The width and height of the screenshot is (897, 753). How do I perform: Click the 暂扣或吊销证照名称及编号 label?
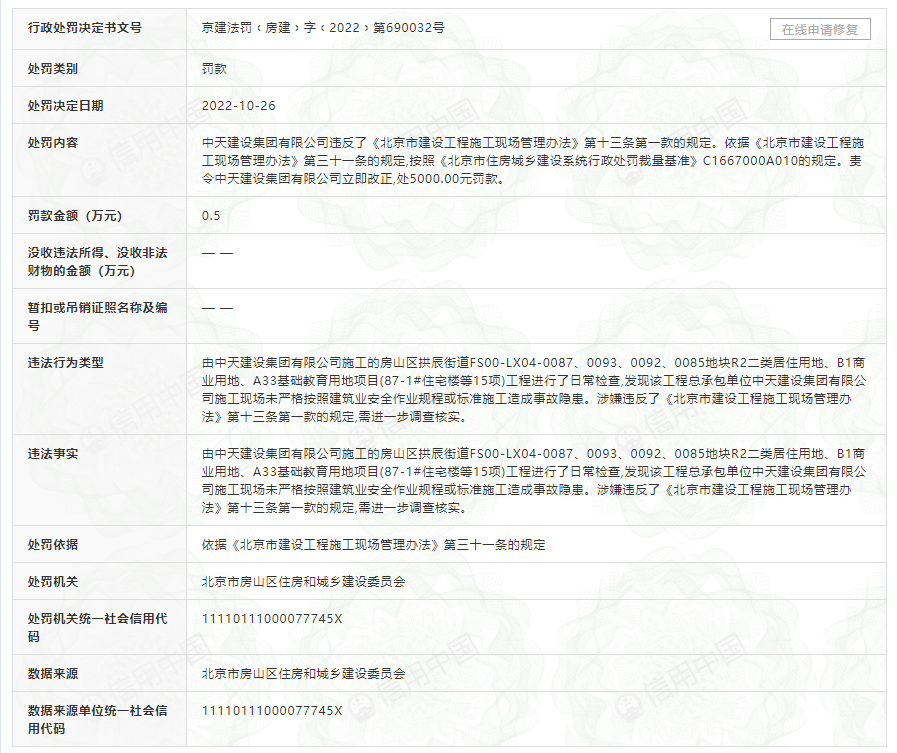pos(97,316)
